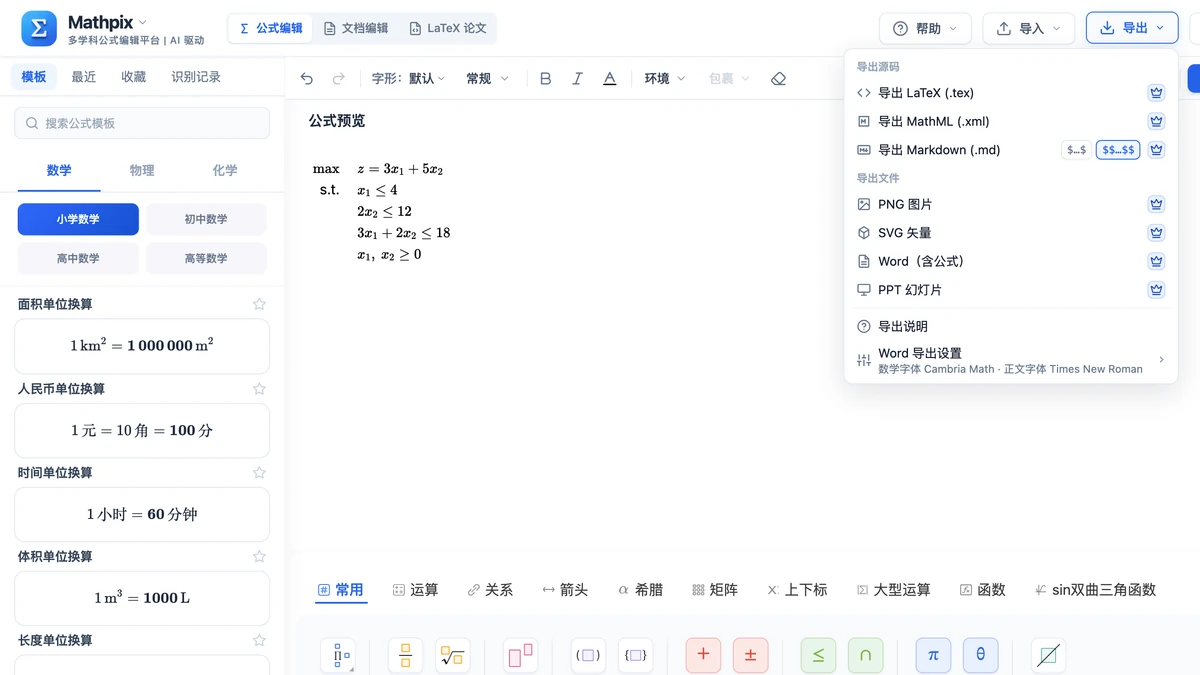The image size is (1200, 675).
Task: Open the 收藏 sidebar tab
Action: tap(134, 77)
